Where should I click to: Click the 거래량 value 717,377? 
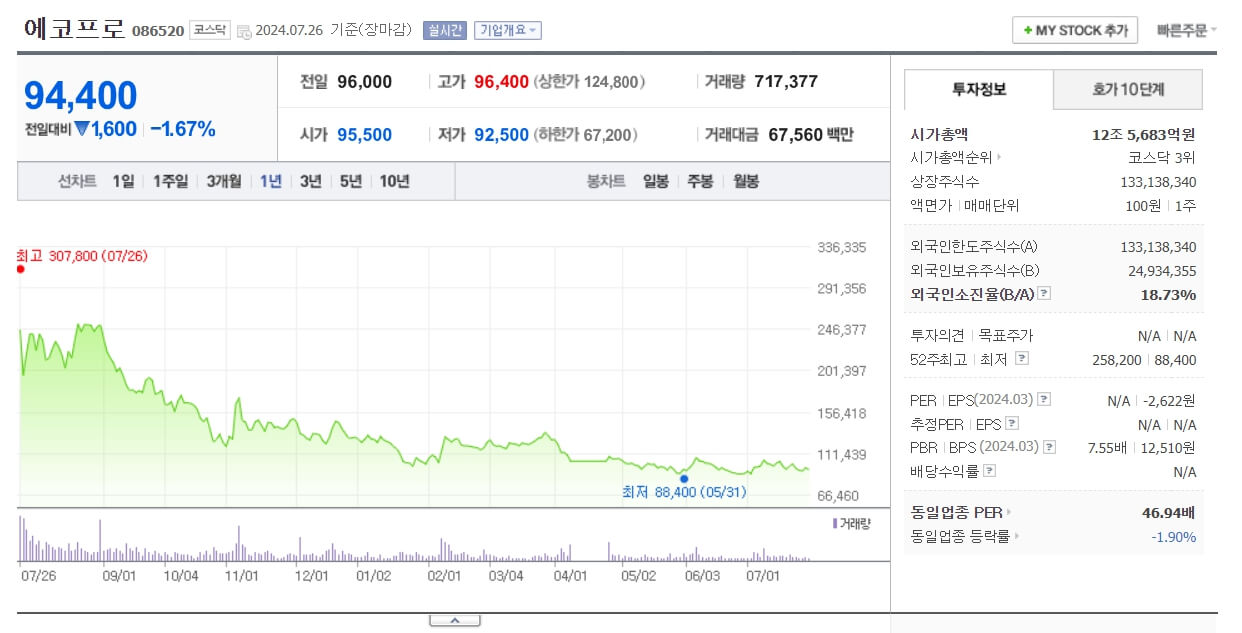pyautogui.click(x=786, y=82)
